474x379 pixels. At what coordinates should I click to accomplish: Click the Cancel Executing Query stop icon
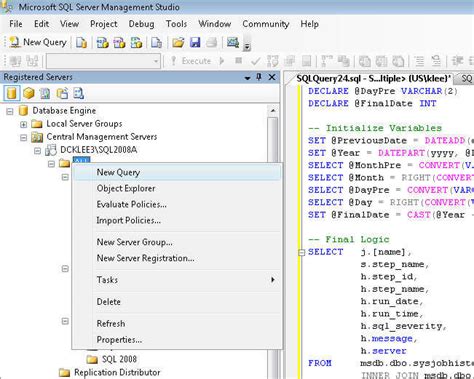coord(238,61)
